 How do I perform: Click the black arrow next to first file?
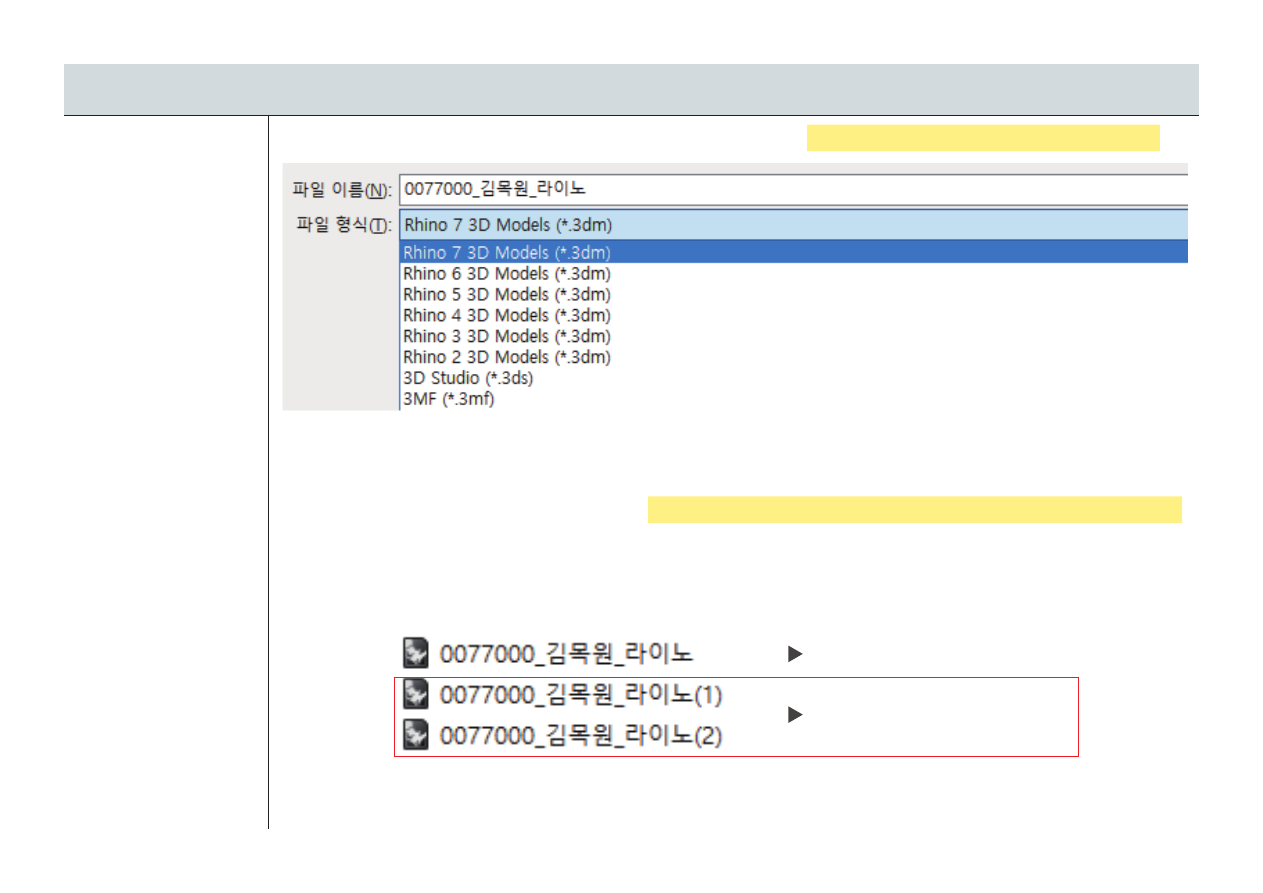[795, 655]
